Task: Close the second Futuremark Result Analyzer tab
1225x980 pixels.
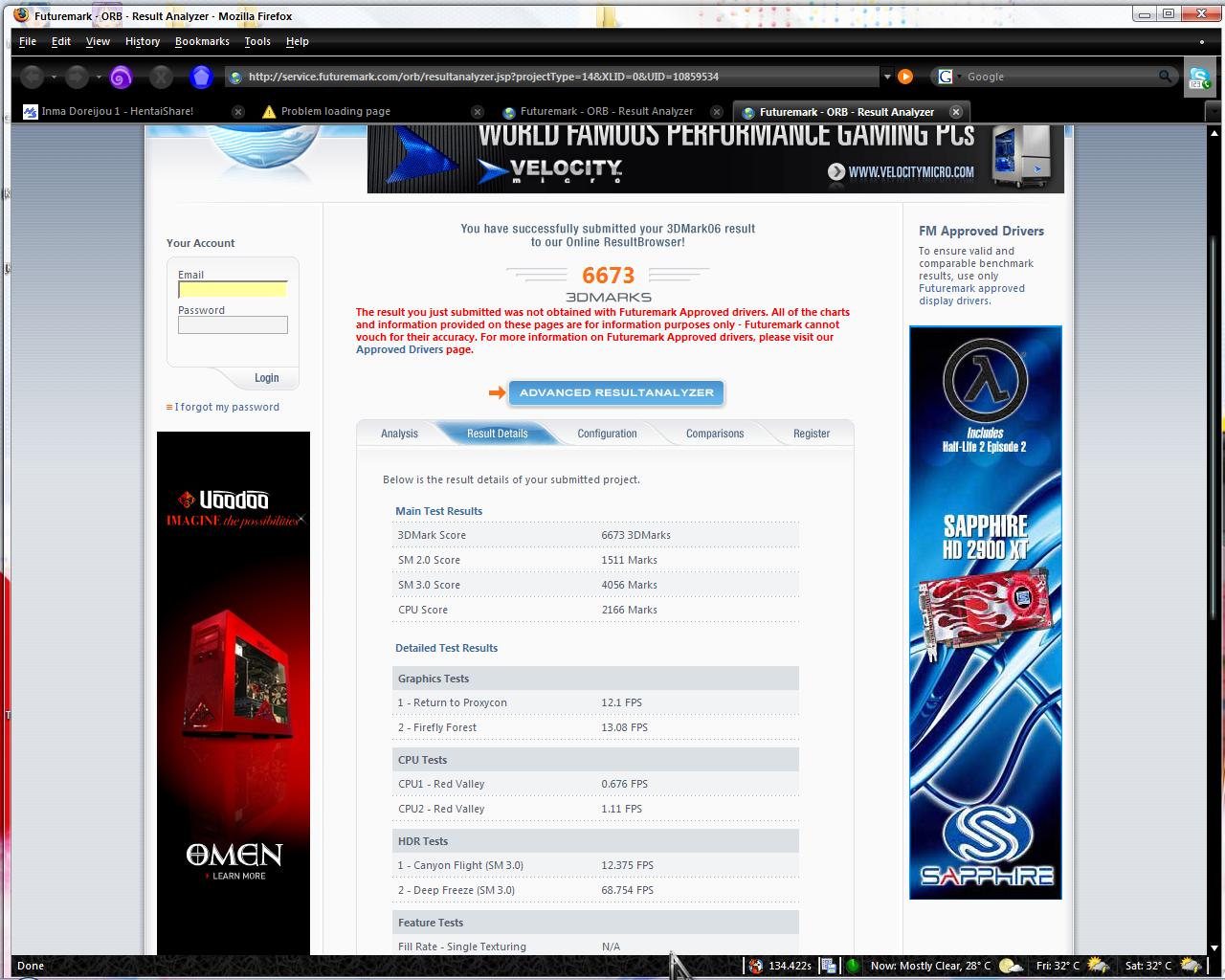Action: coord(717,112)
